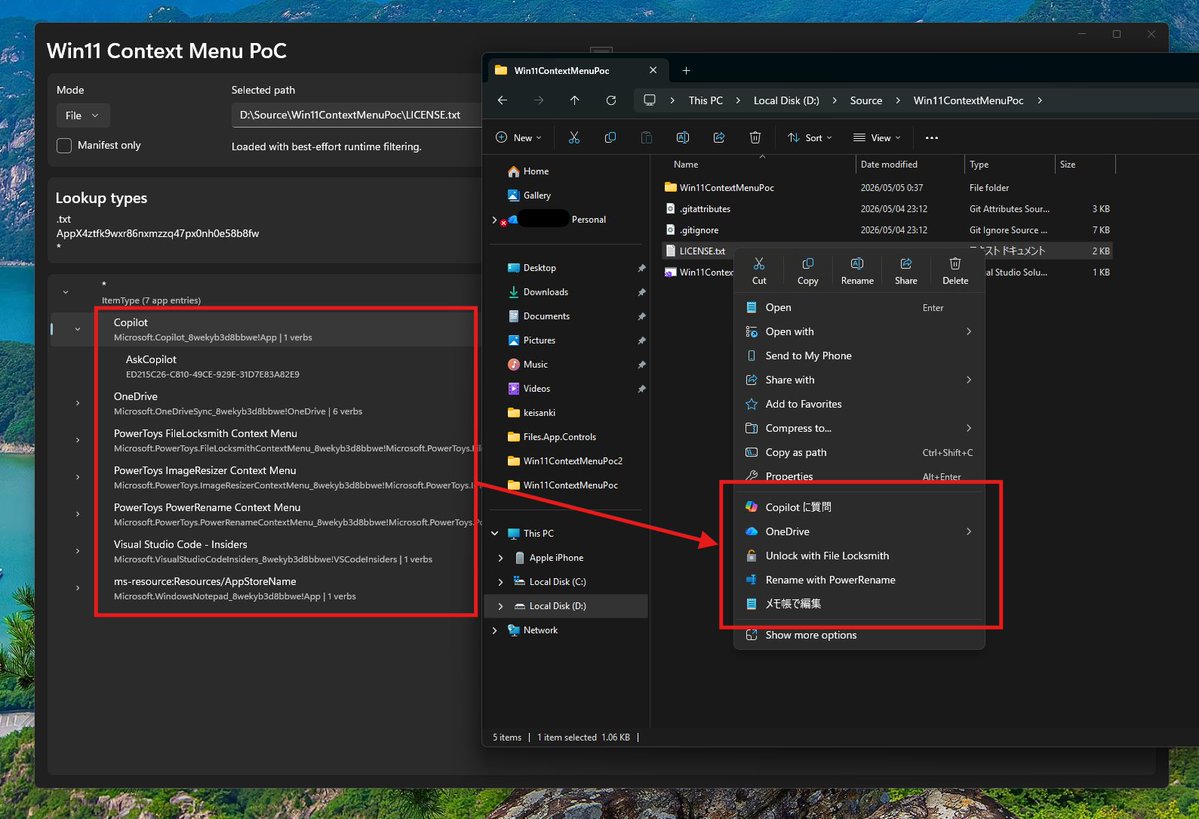
Task: Click Explorer toolbar copy icon
Action: pos(609,138)
